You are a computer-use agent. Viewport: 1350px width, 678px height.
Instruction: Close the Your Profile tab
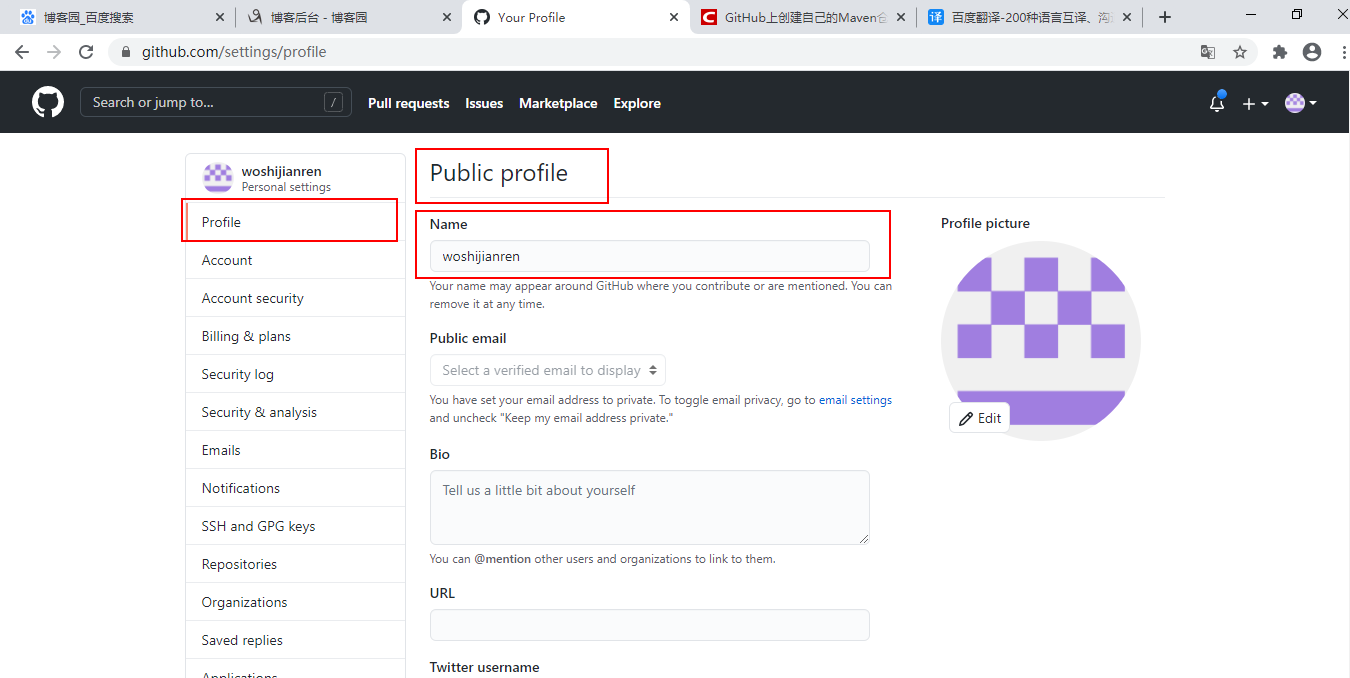pyautogui.click(x=674, y=17)
